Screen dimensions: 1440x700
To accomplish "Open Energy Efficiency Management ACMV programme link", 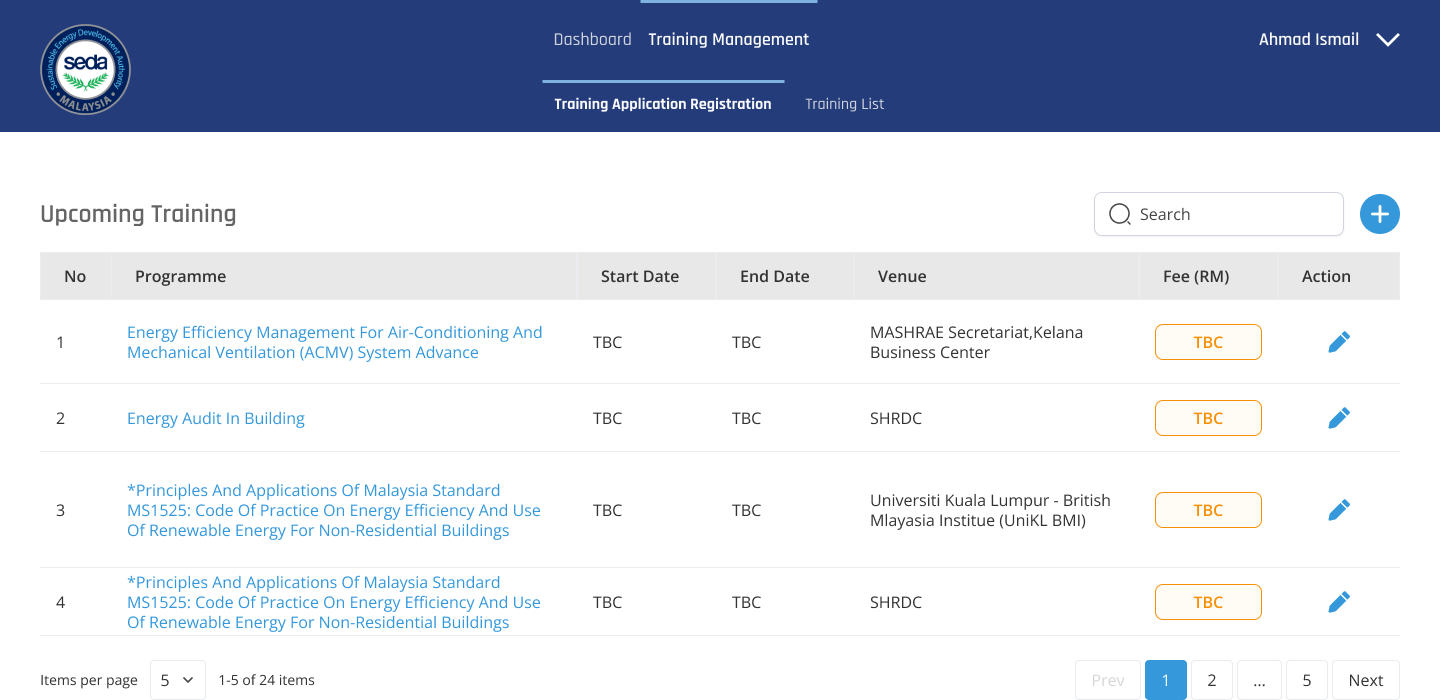I will (x=335, y=342).
